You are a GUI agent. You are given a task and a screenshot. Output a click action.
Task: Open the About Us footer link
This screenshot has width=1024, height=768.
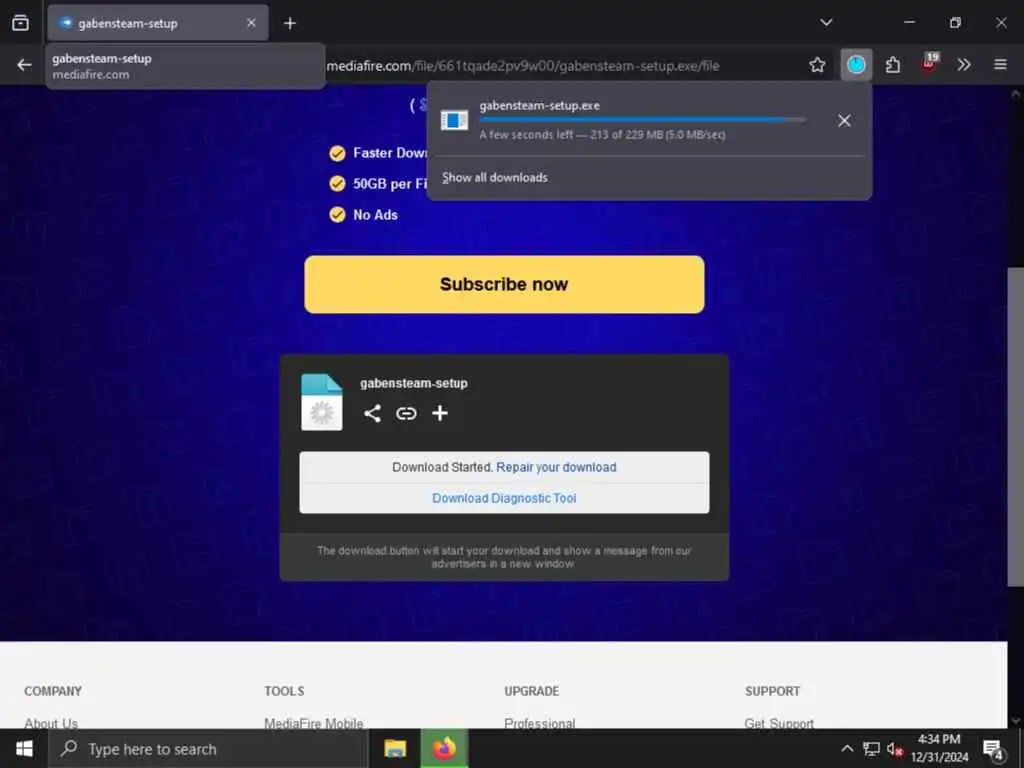click(51, 723)
